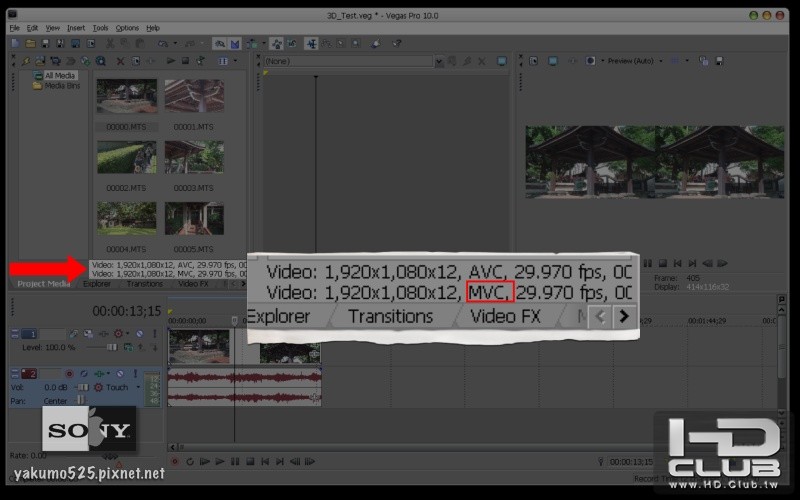Create a new project with the New icon

pos(15,44)
